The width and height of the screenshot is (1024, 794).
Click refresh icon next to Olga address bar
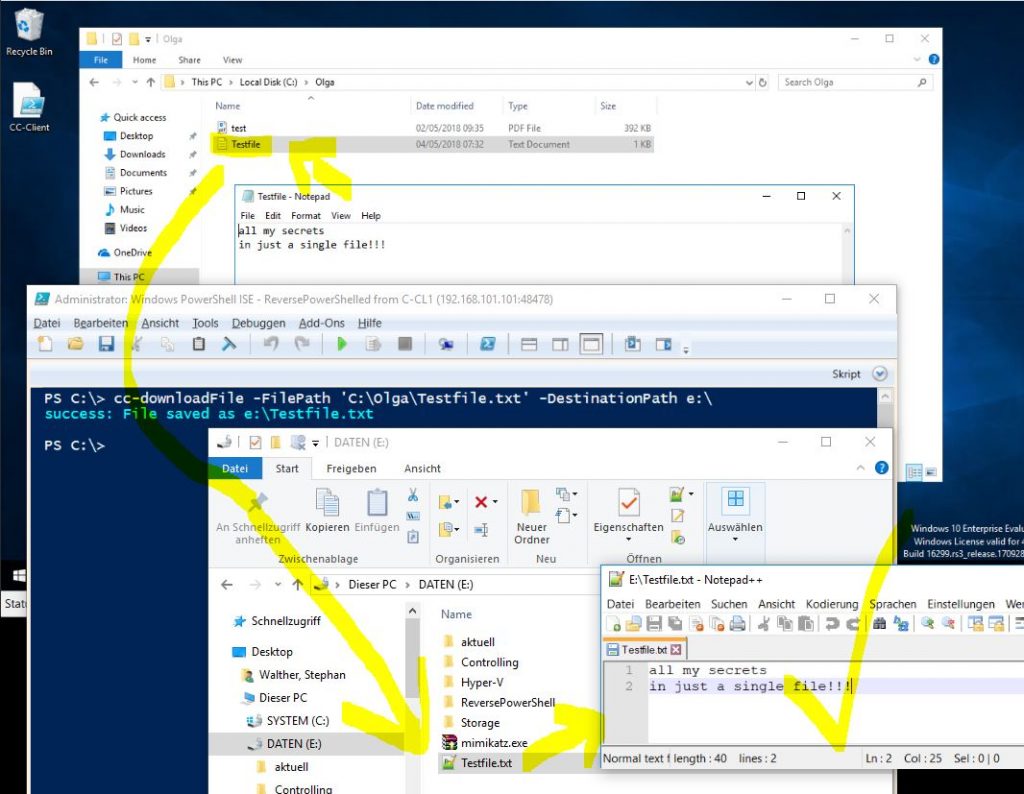(x=762, y=82)
